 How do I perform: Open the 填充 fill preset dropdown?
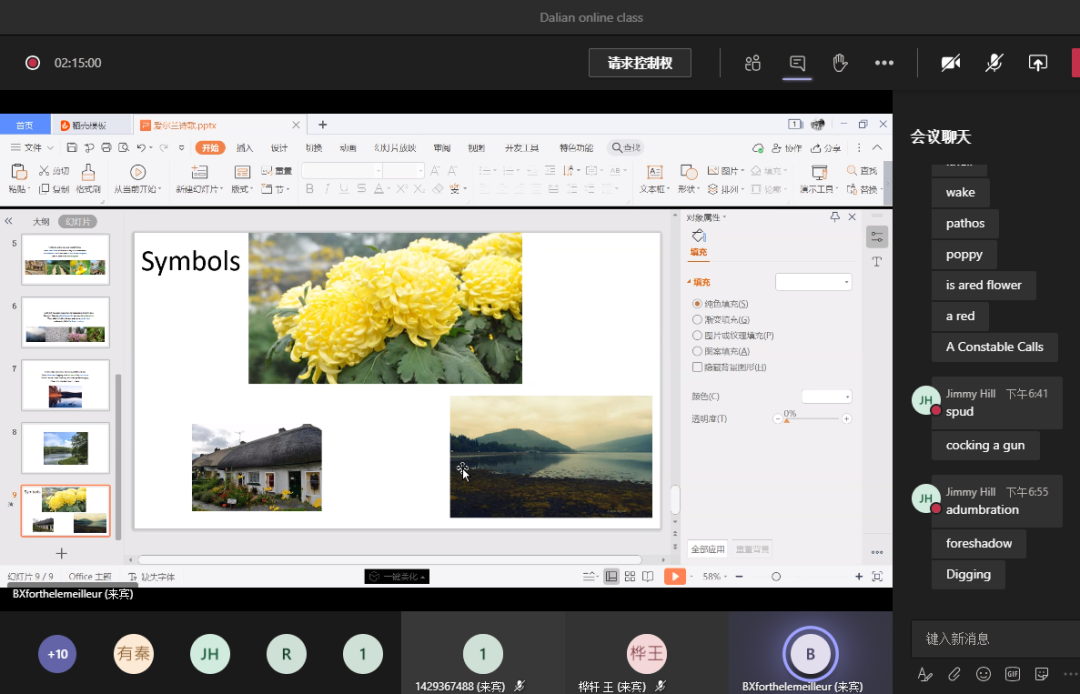point(813,283)
